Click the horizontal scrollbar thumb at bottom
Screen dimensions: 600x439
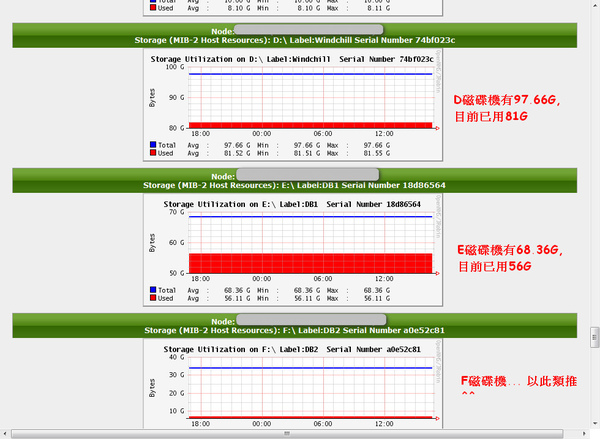click(x=287, y=434)
